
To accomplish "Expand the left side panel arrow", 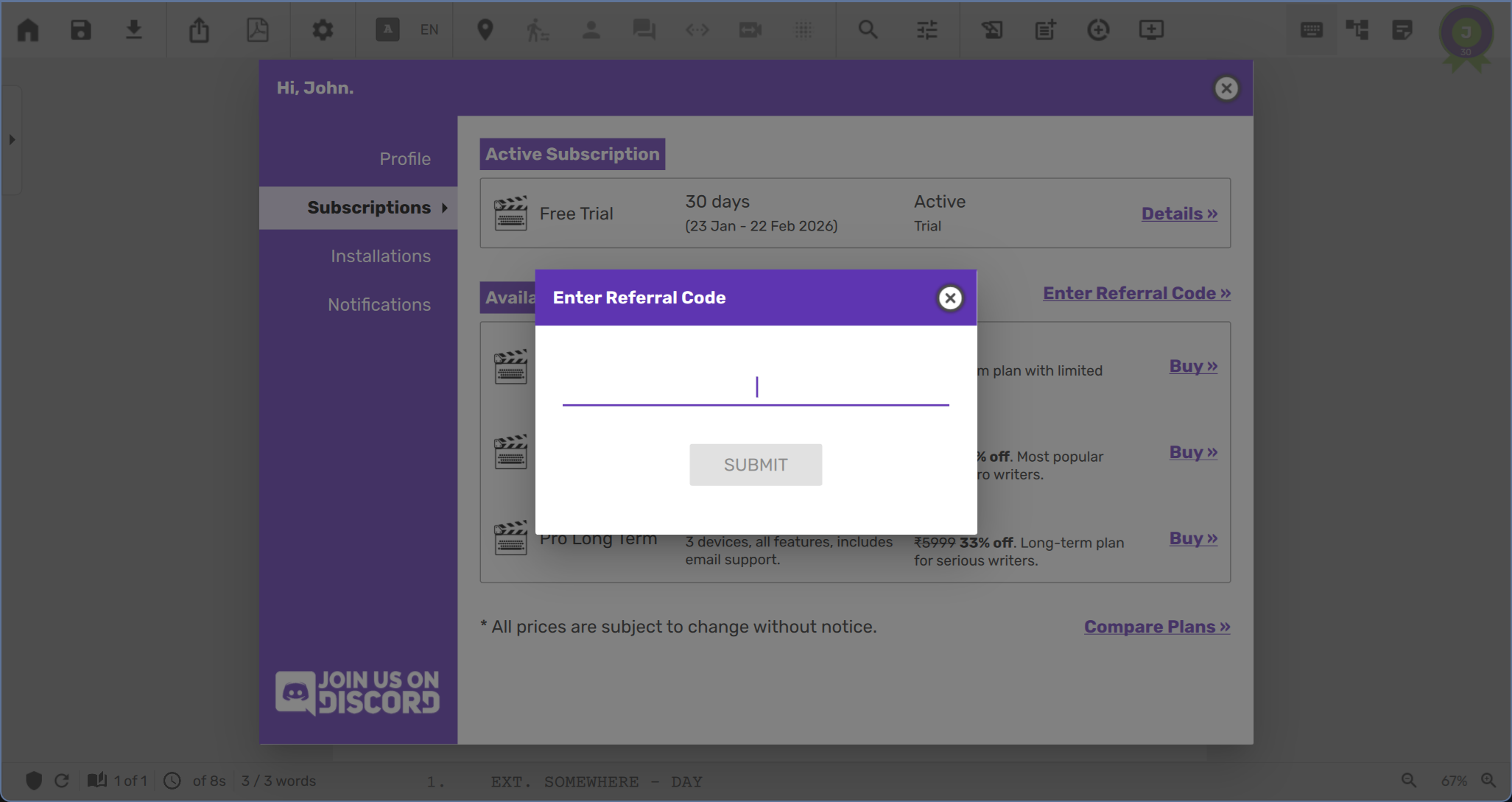I will (x=12, y=139).
